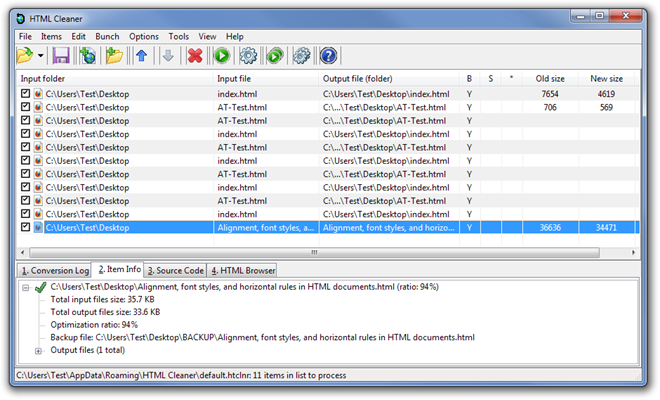This screenshot has width=660, height=400.
Task: Click file icon in row with size 7654
Action: 38,94
